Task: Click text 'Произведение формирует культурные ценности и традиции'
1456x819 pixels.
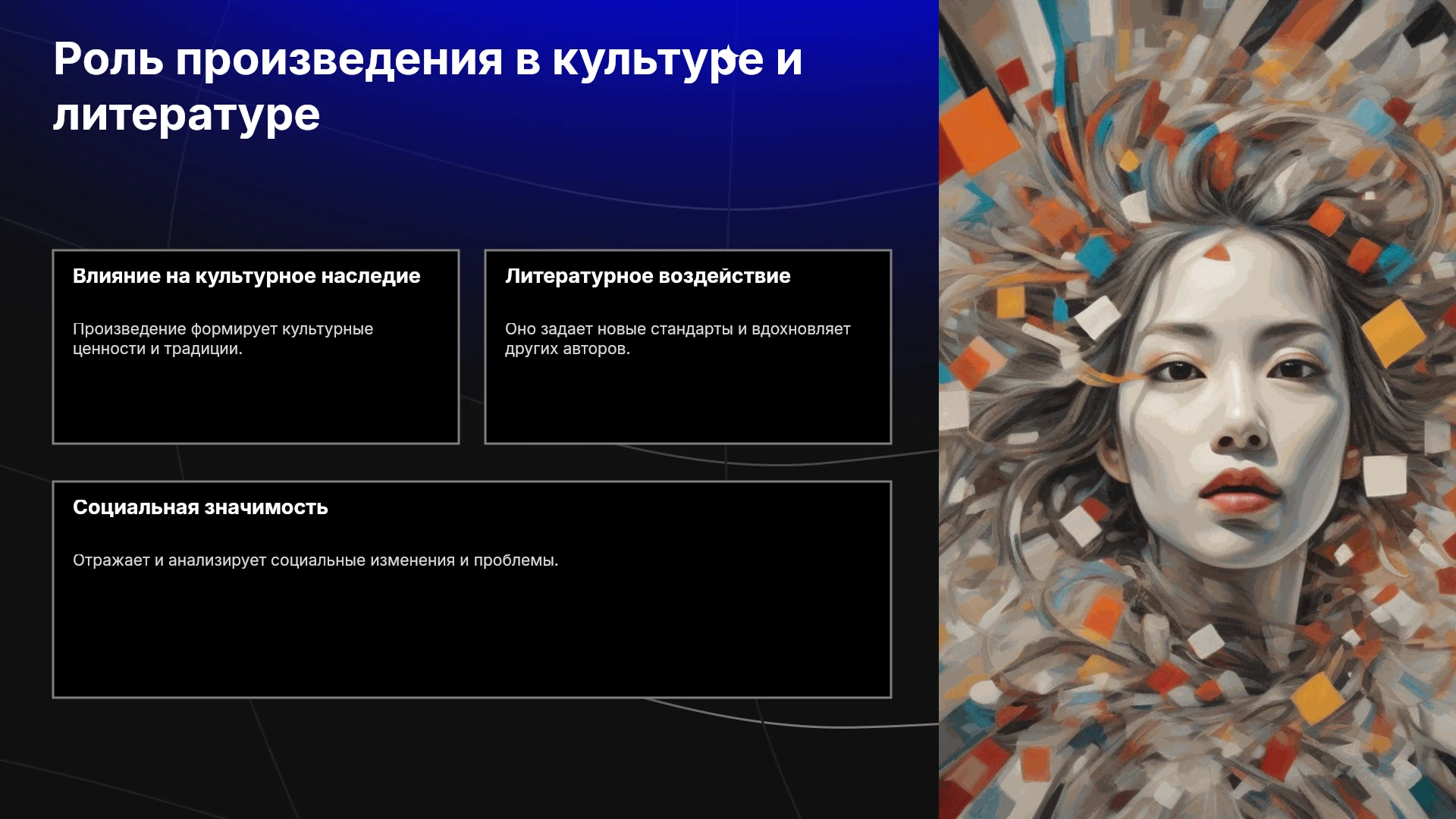Action: click(223, 339)
